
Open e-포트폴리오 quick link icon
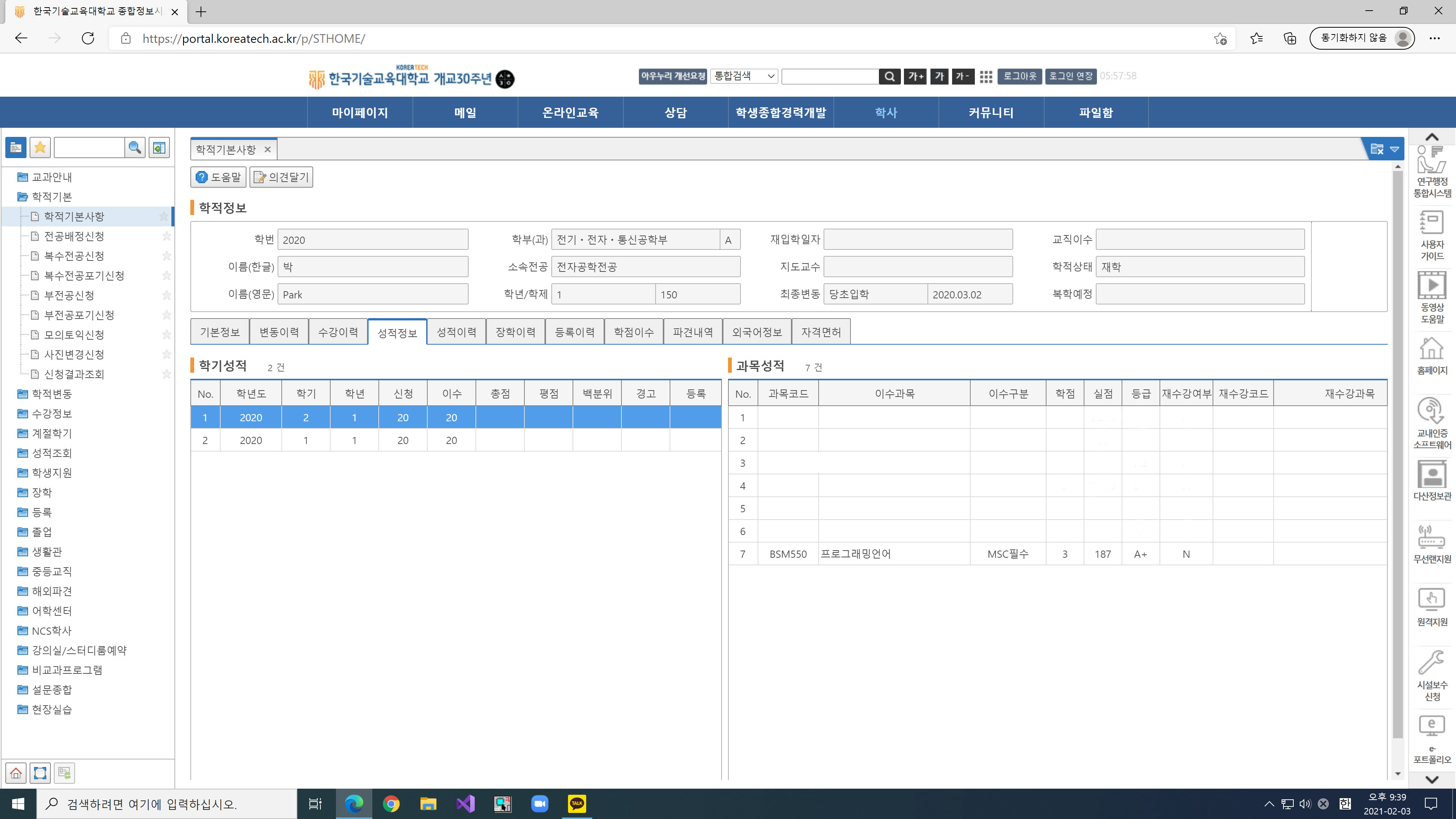(1432, 739)
